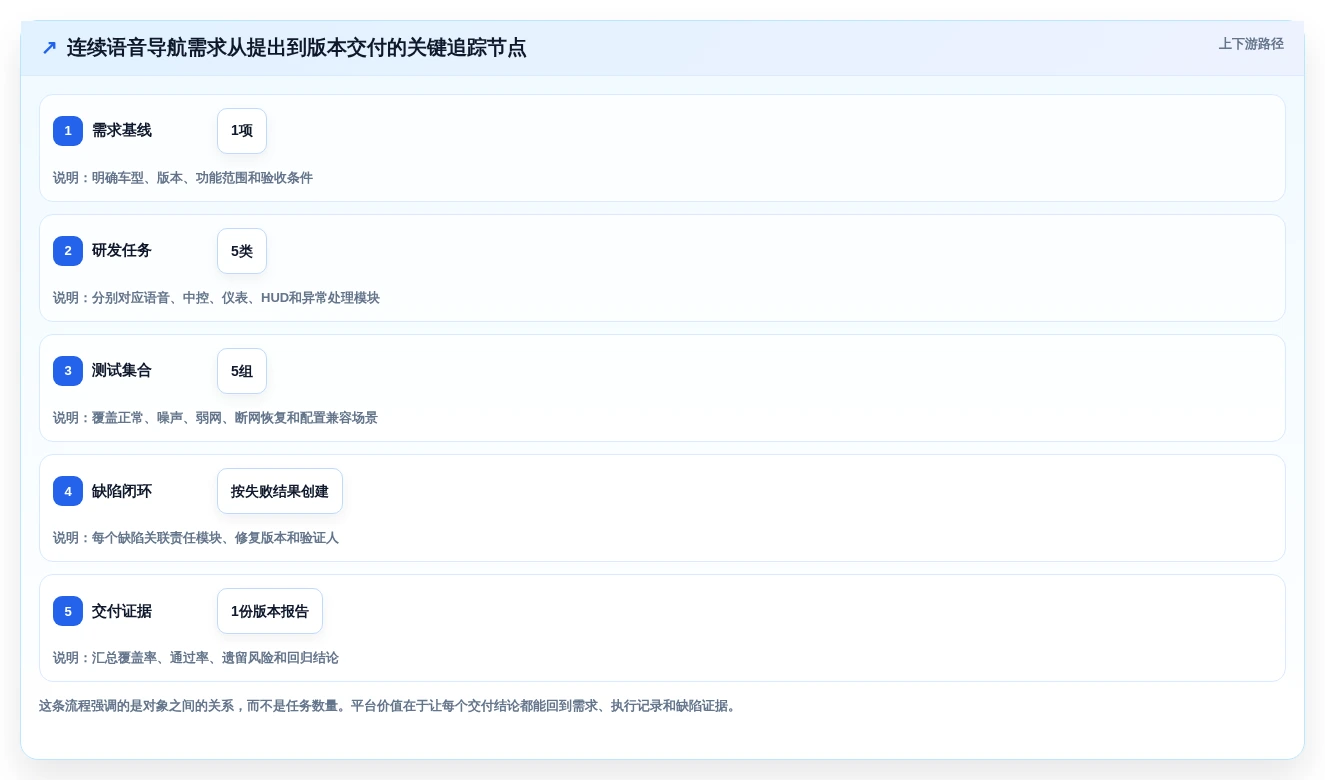Select step badge 3 for 测试集合

tap(68, 371)
